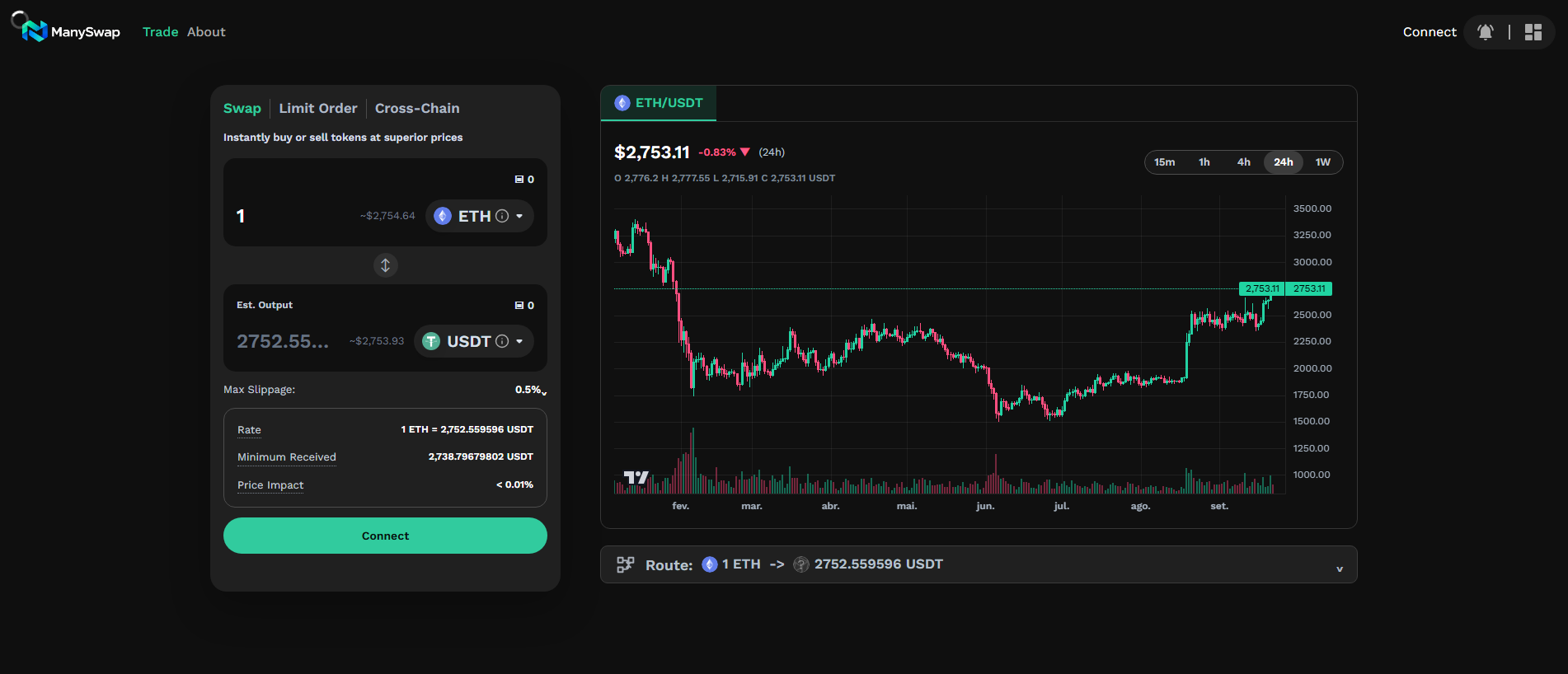This screenshot has height=674, width=1568.
Task: Click the Price Impact label
Action: click(x=270, y=485)
